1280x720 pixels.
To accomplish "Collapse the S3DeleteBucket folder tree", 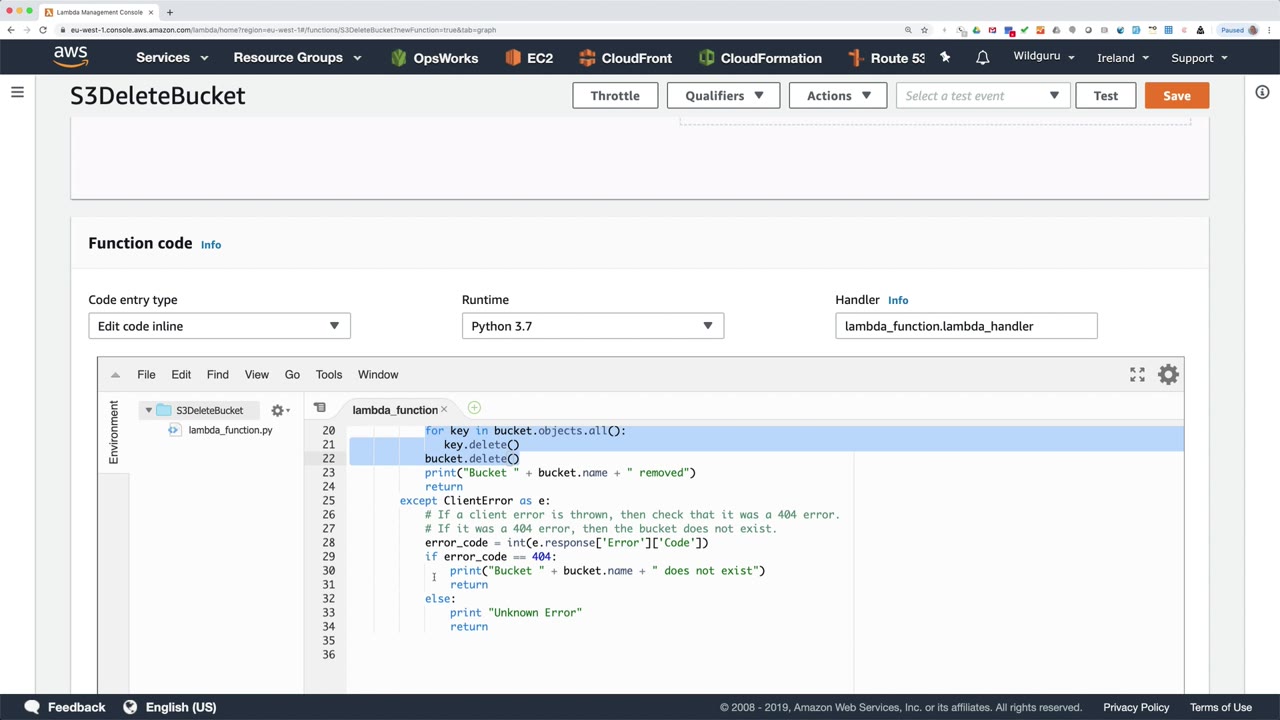I will click(x=148, y=410).
